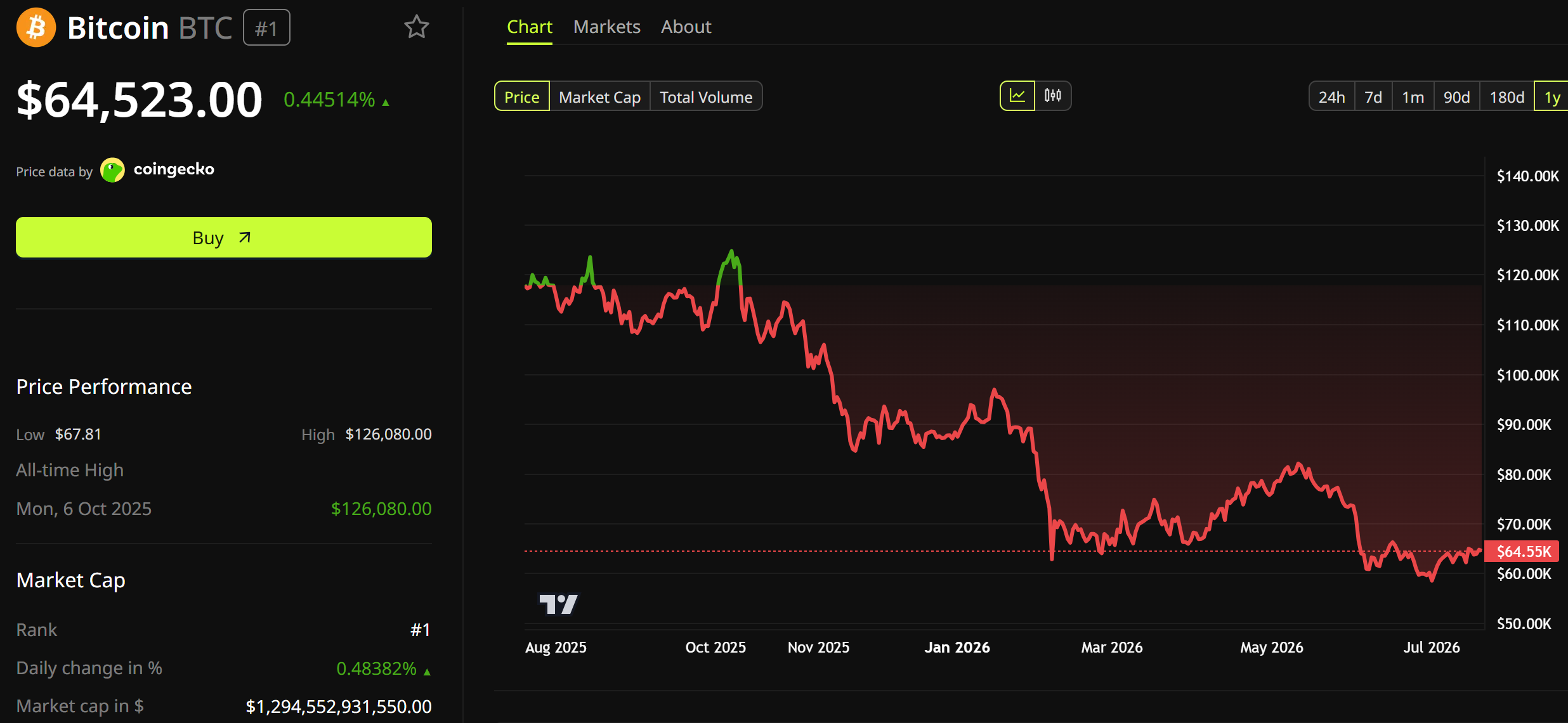Set chart range to 90d
Screen dimensions: 1568x723
click(x=1456, y=96)
